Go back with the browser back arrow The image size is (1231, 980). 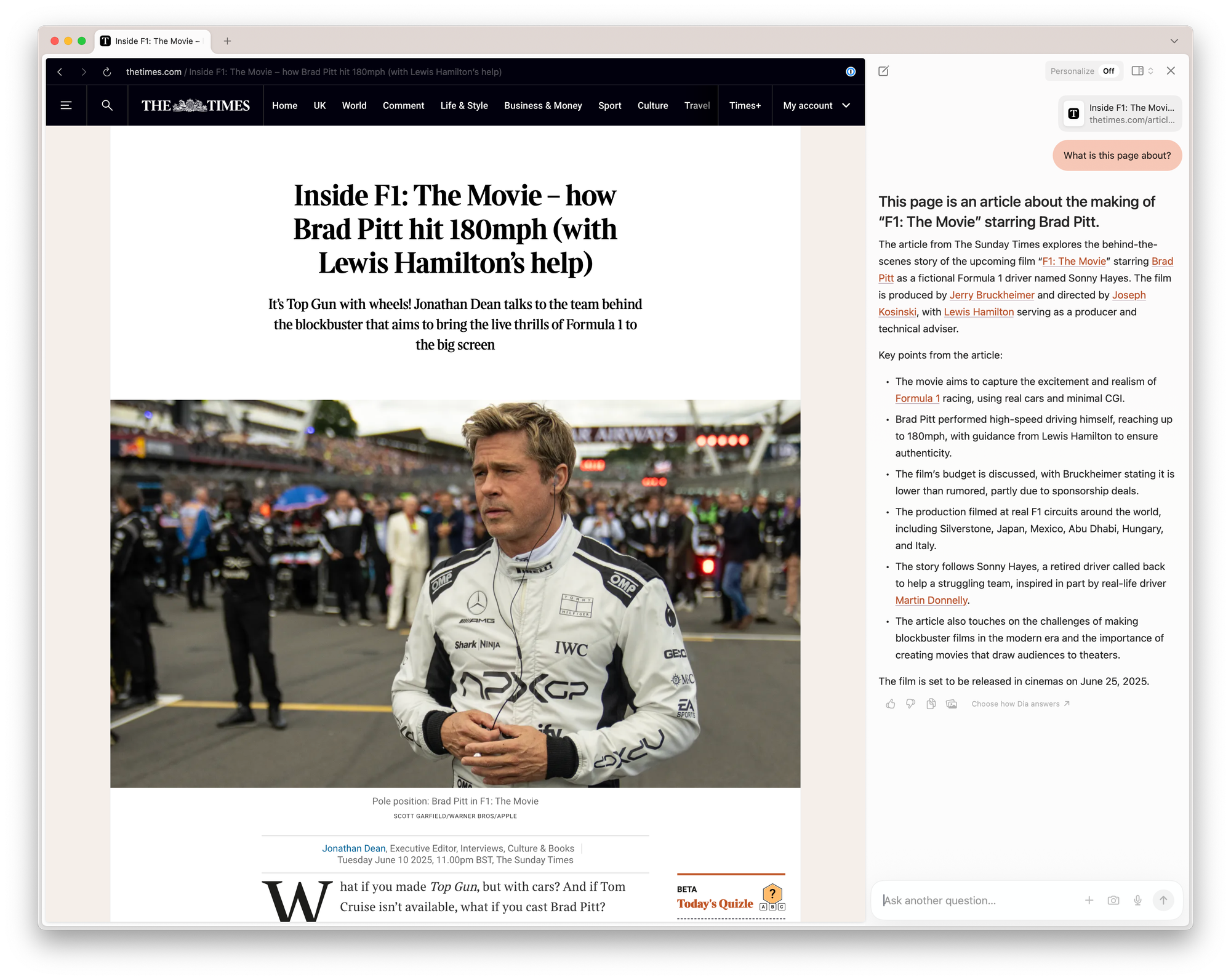coord(60,72)
